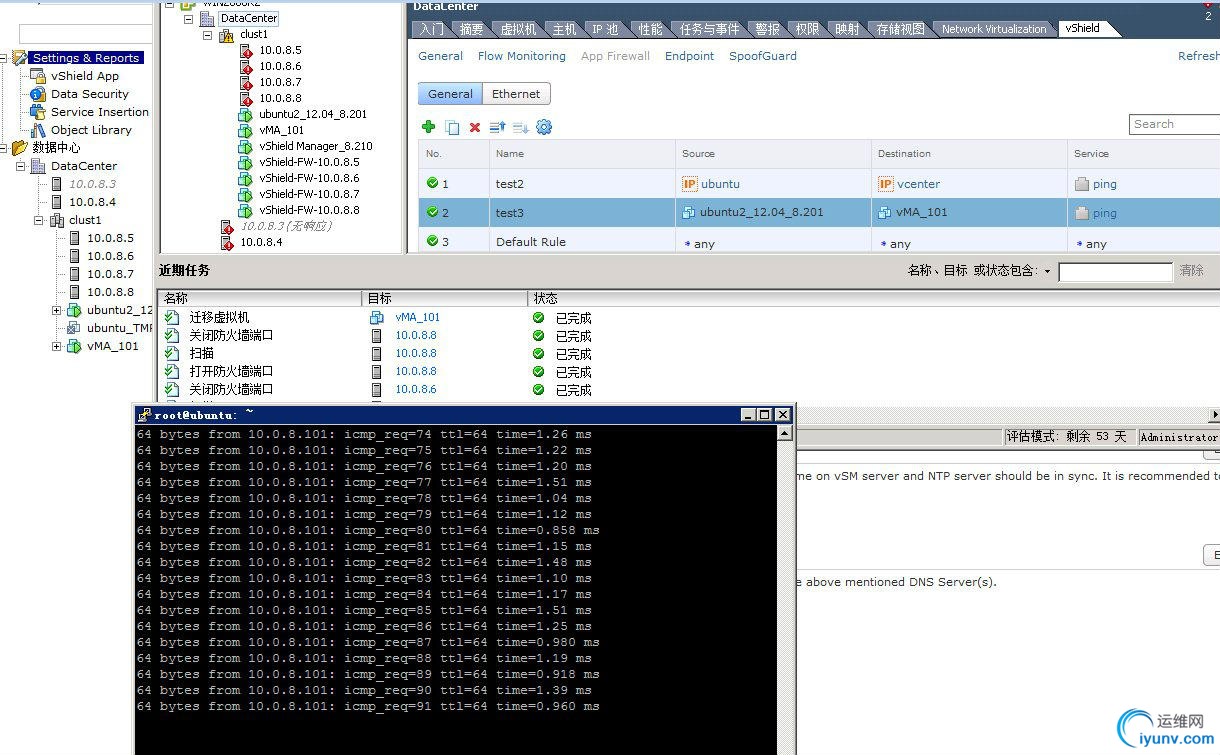Delete the selected rule with red X
1220x755 pixels.
click(x=475, y=127)
